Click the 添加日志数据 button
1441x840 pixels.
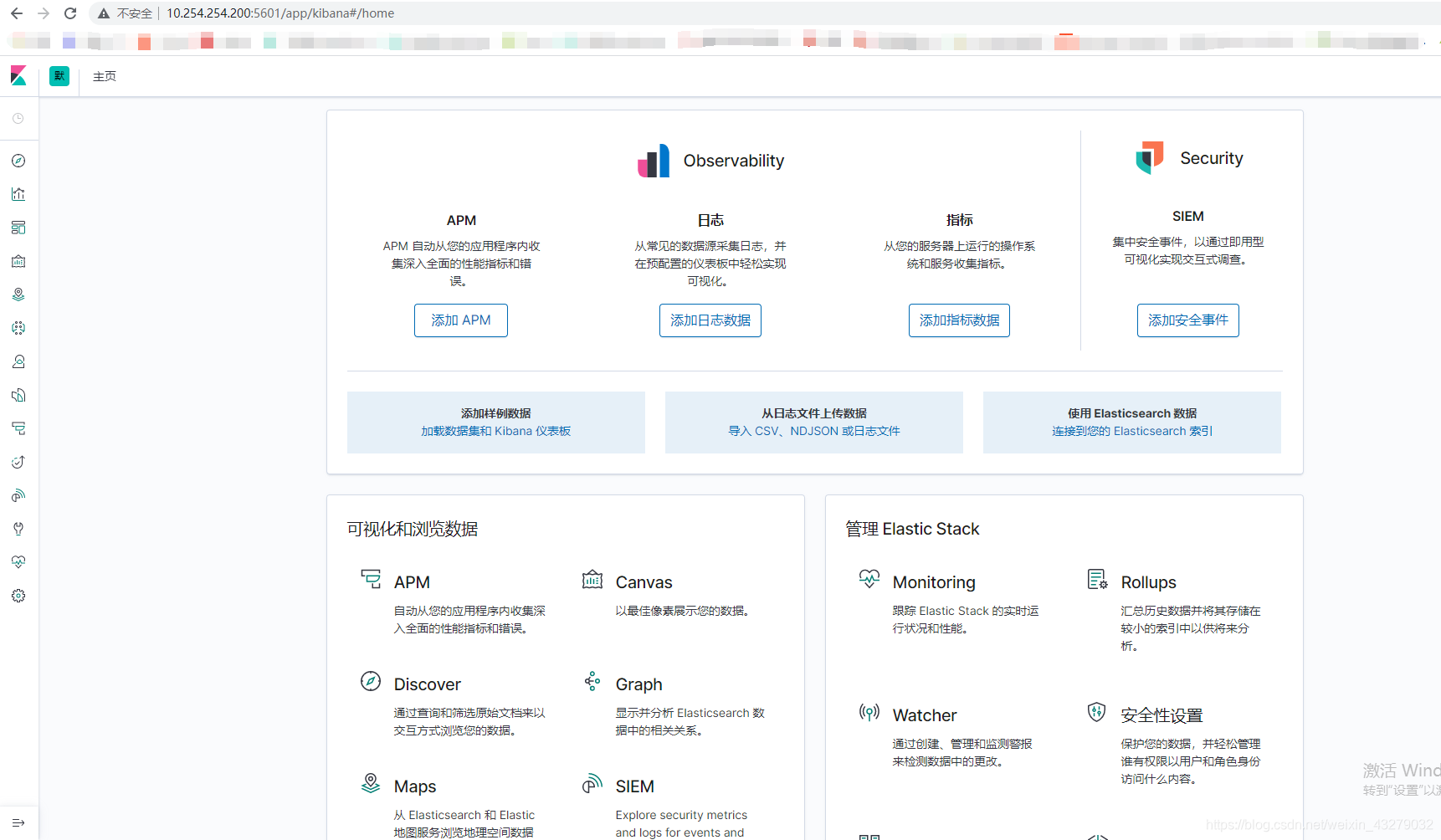click(710, 320)
